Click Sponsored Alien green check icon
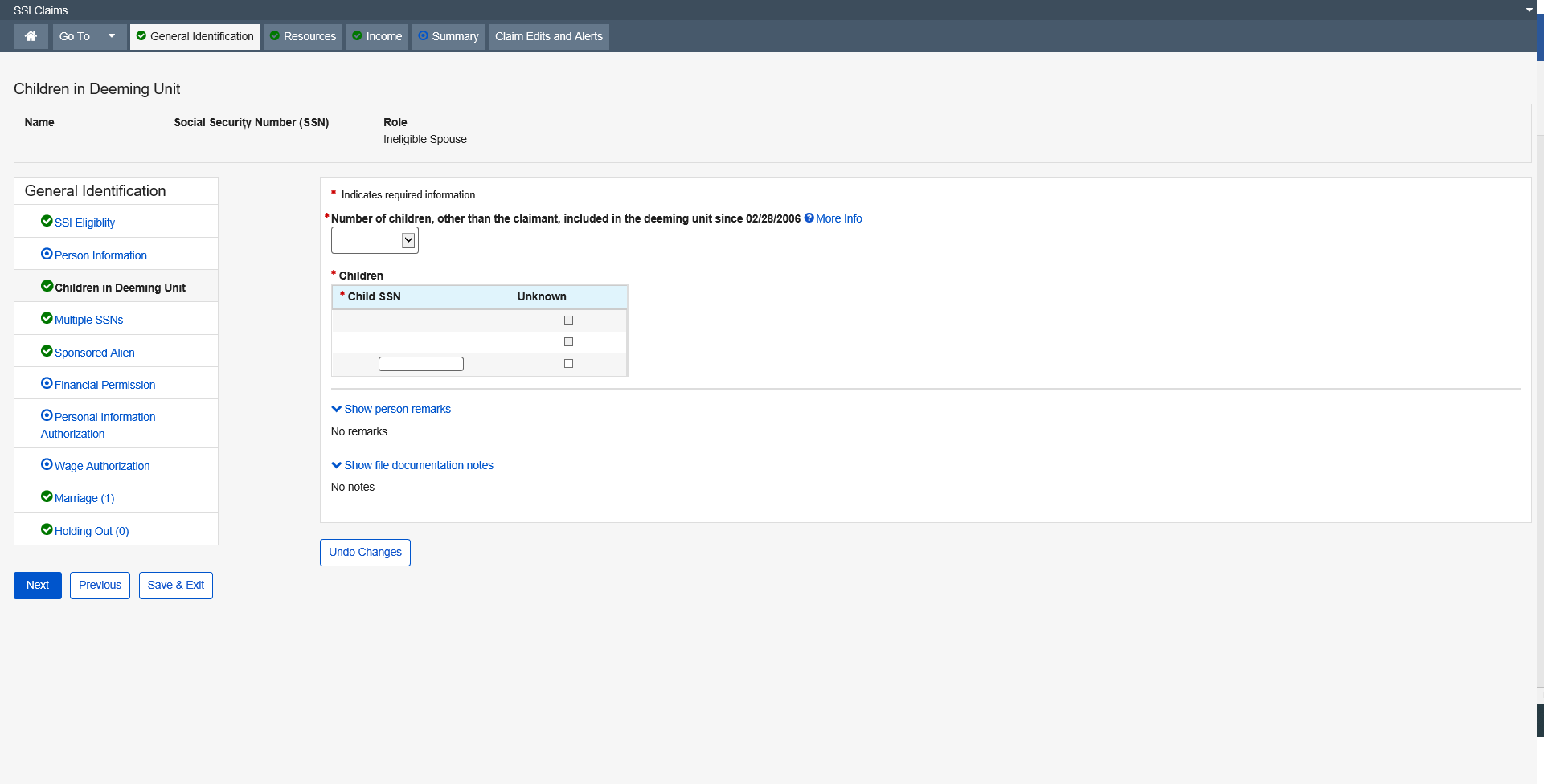The height and width of the screenshot is (784, 1544). click(47, 351)
